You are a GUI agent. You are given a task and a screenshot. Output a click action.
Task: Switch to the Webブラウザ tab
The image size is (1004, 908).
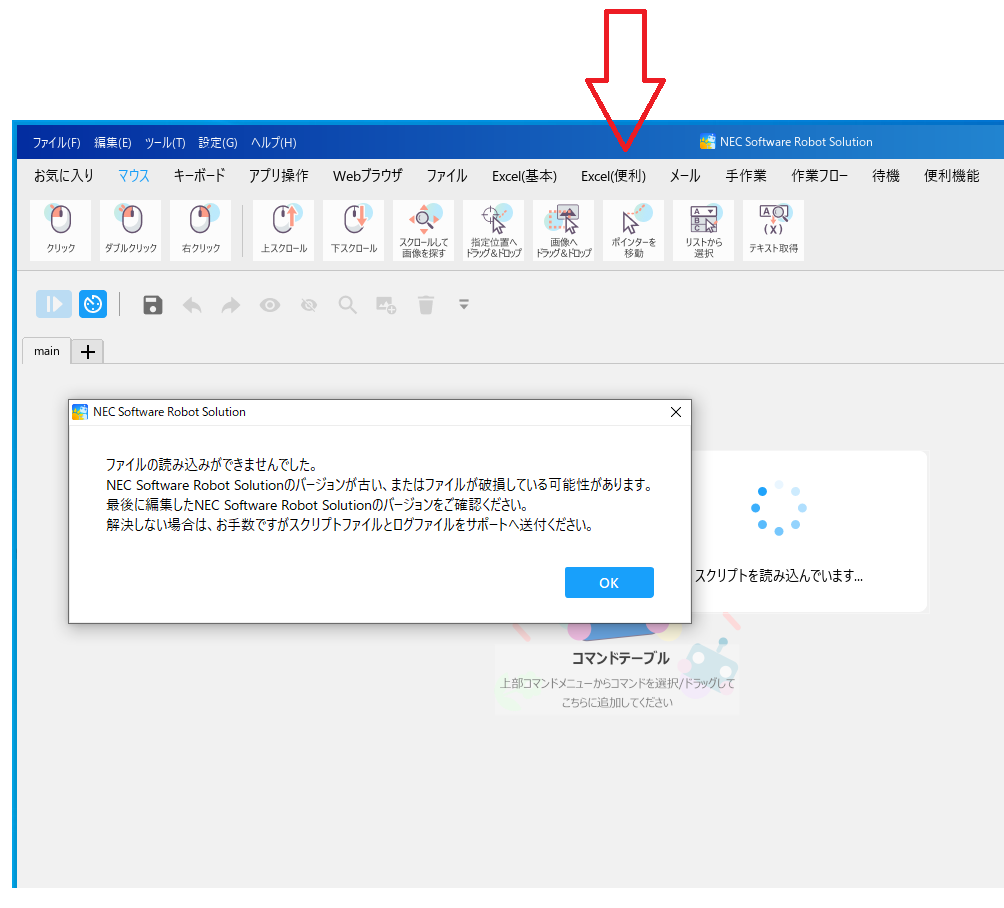tap(368, 176)
